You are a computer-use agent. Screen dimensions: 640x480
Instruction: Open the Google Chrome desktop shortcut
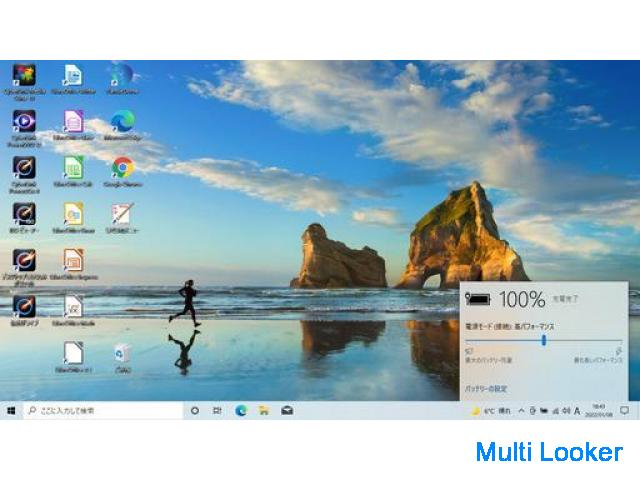tap(123, 168)
